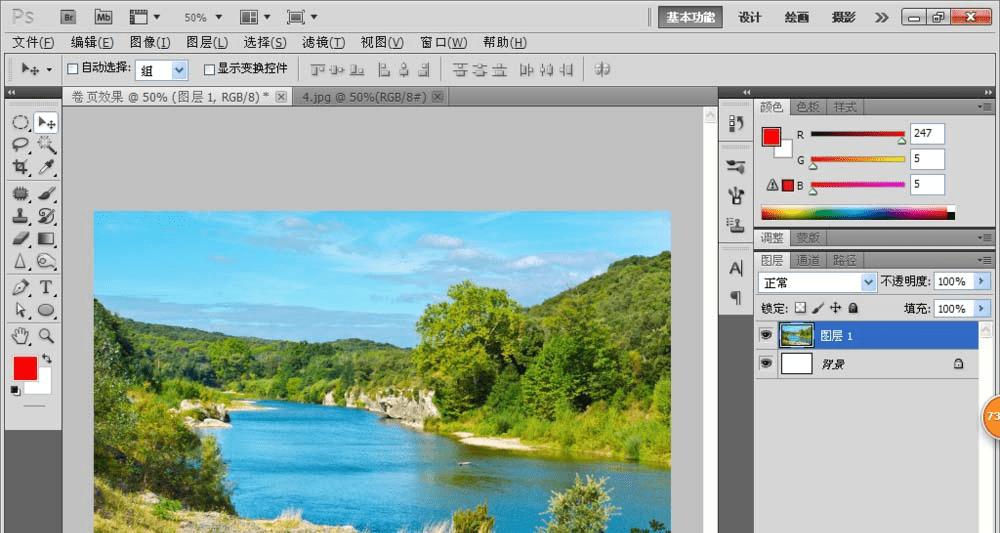This screenshot has width=1000, height=533.
Task: Hide the 背景 layer via its eye icon
Action: (766, 363)
